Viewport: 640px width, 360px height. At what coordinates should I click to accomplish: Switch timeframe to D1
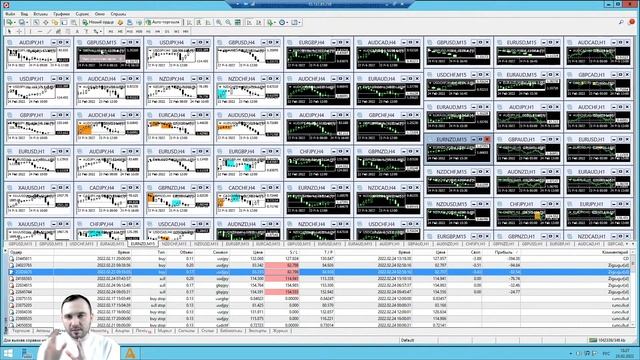(167, 31)
